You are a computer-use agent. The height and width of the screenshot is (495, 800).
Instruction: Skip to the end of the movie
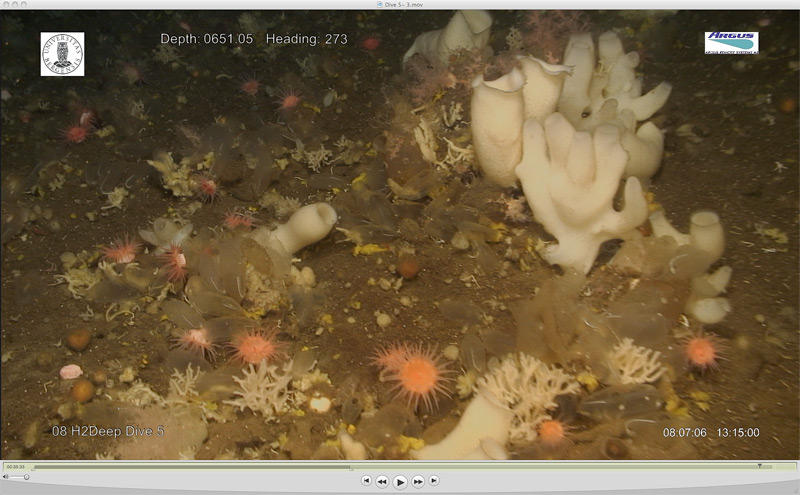[x=434, y=481]
